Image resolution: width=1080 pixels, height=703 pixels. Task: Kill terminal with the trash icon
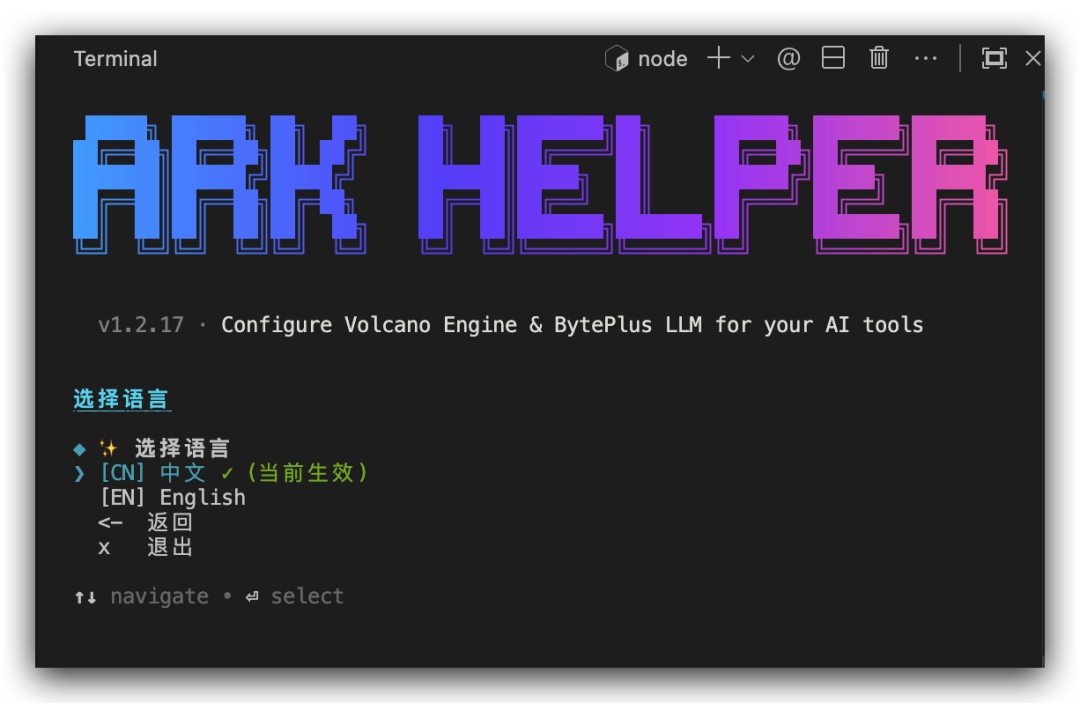pyautogui.click(x=879, y=58)
